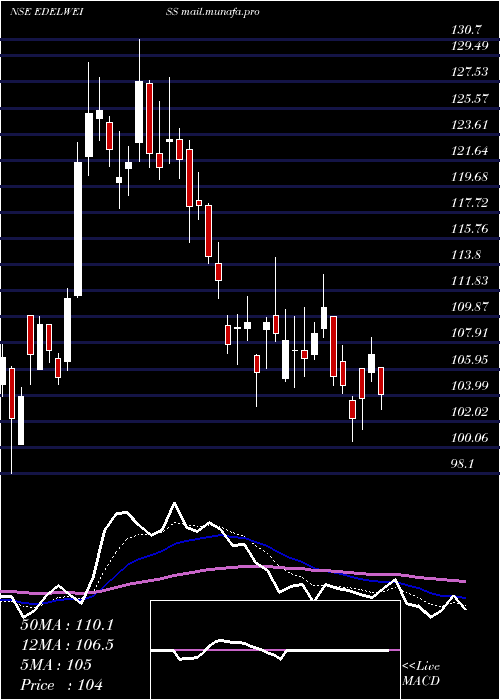Click the 130.7 price axis label
Image resolution: width=500 pixels, height=700 pixels.
coord(466,30)
